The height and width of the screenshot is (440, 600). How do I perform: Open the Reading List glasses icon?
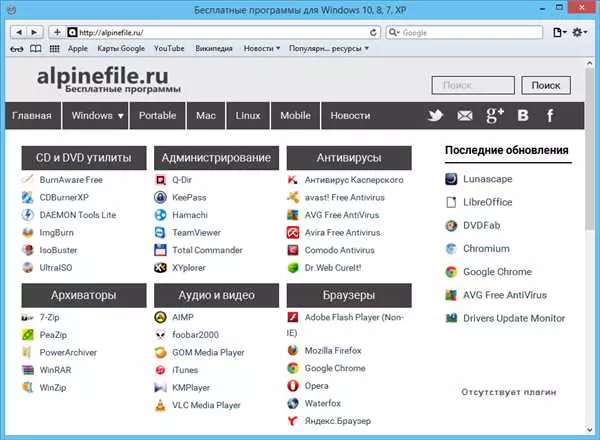17,49
